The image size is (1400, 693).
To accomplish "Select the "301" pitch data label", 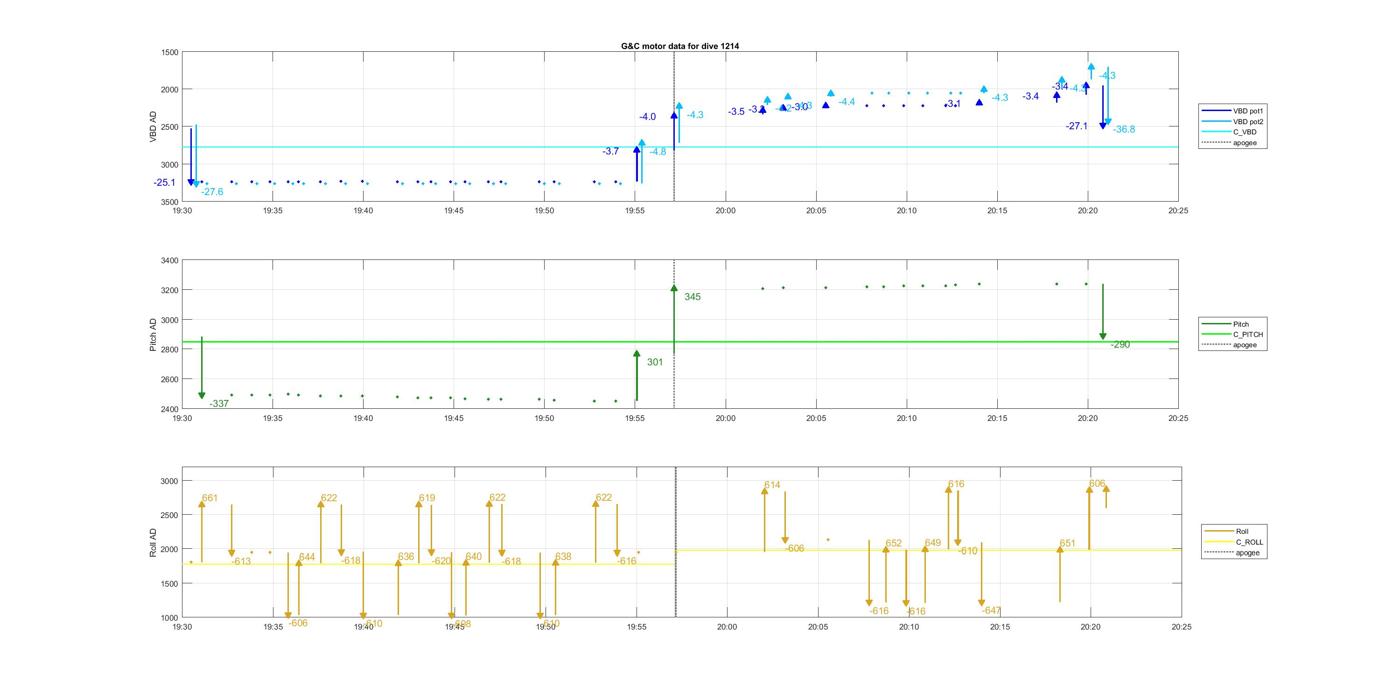I will [x=655, y=362].
